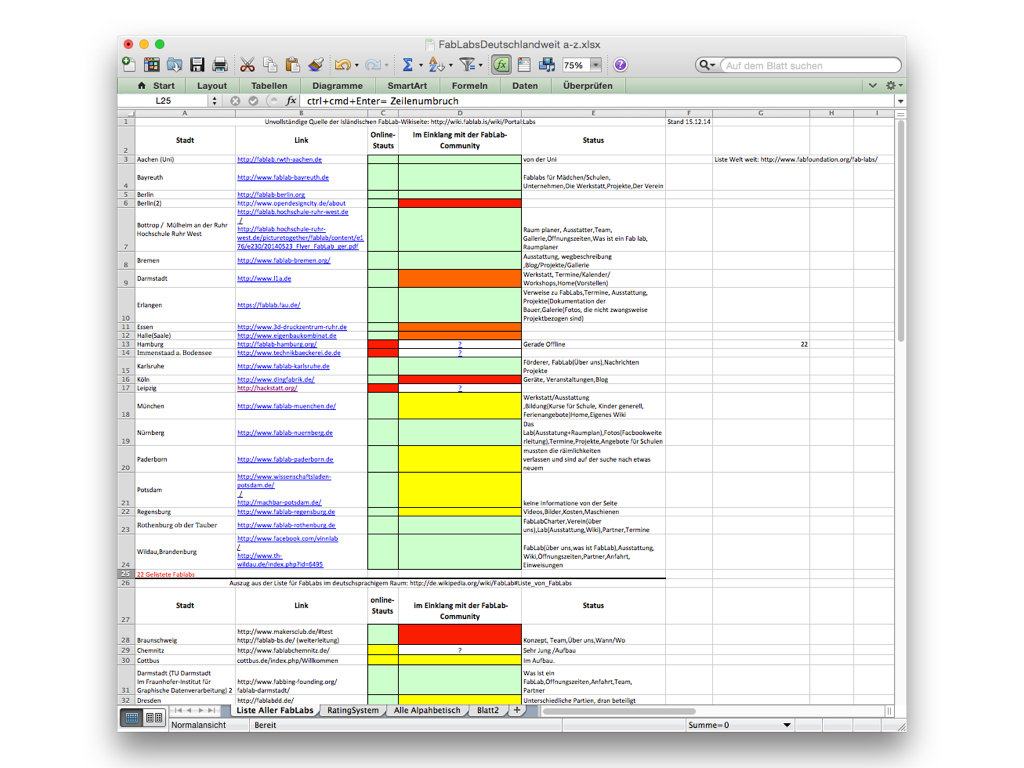Click the Cut (scissors) icon

pyautogui.click(x=247, y=65)
